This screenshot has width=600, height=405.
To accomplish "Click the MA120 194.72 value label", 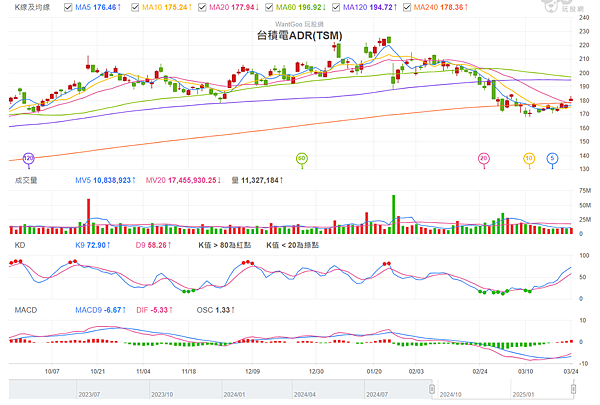I will (x=370, y=7).
